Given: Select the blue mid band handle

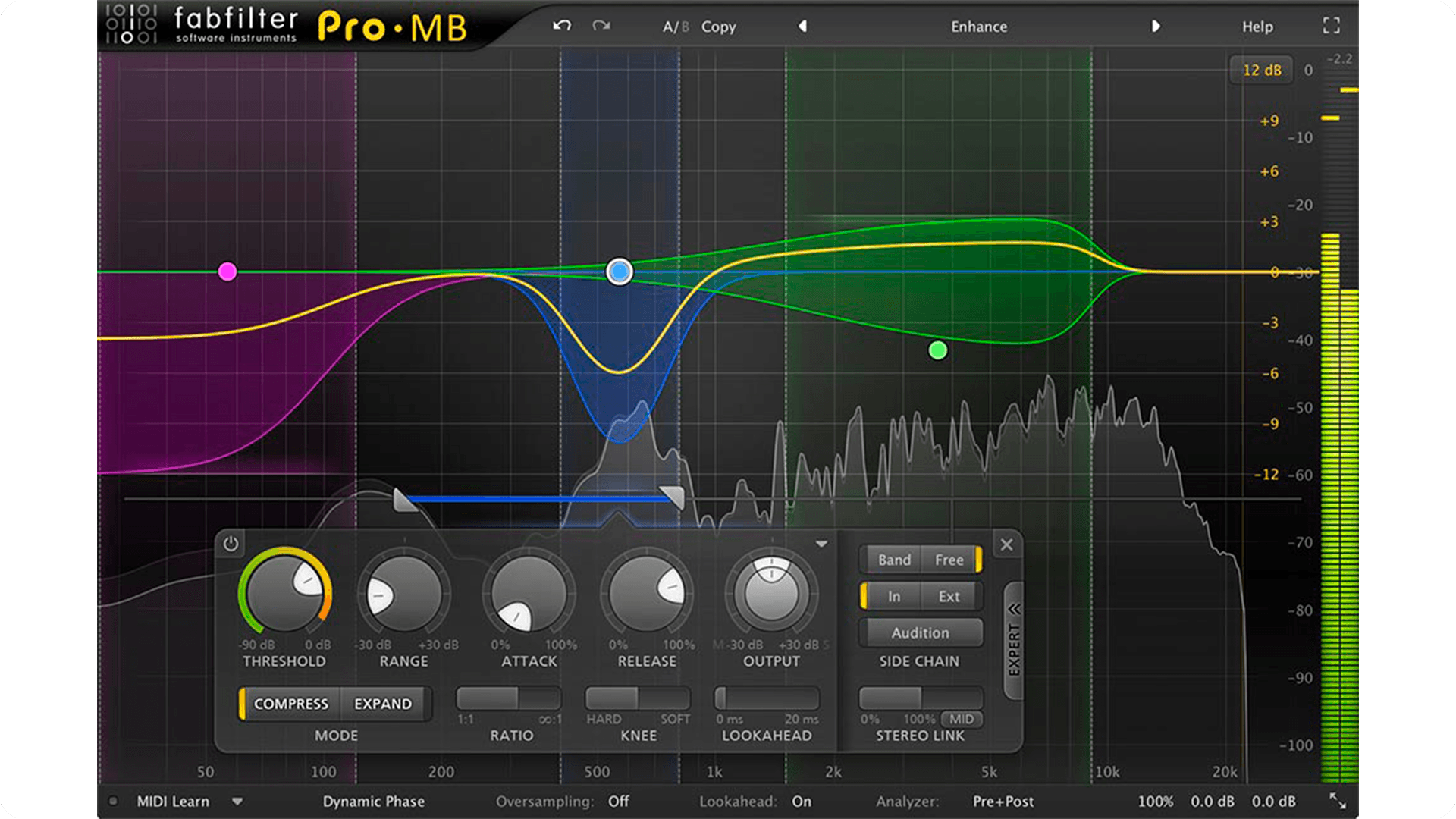Looking at the screenshot, I should tap(620, 271).
